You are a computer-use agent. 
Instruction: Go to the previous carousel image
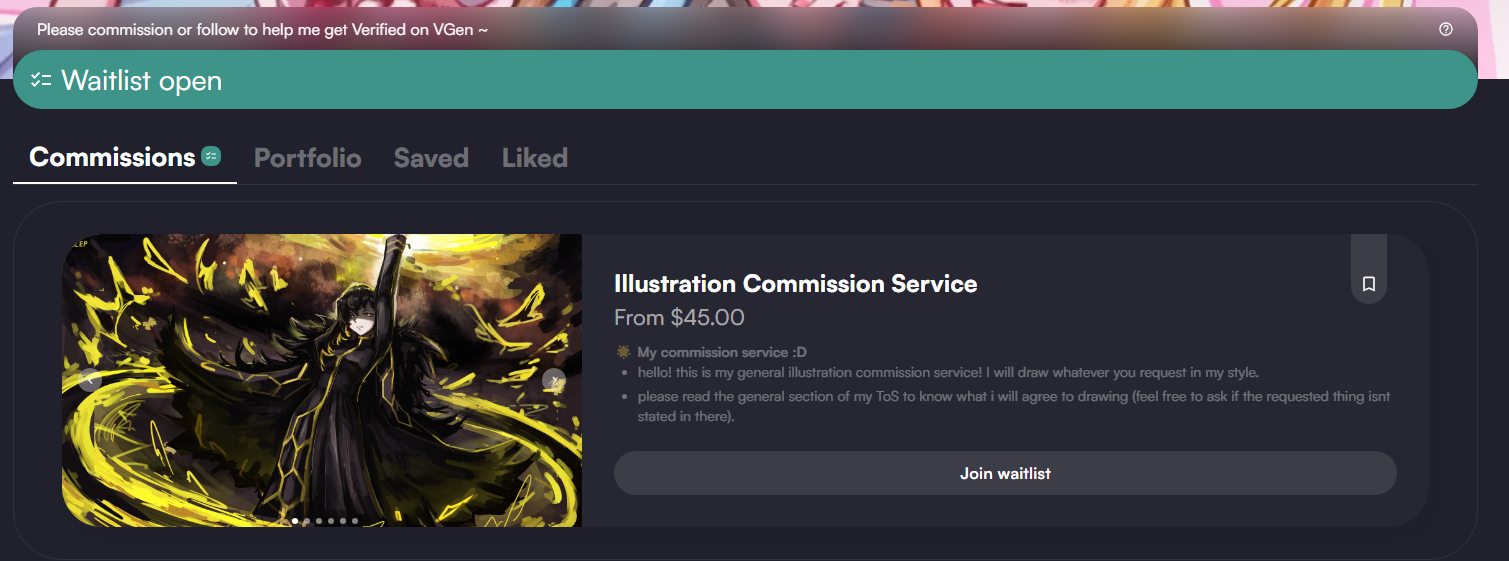click(x=90, y=380)
